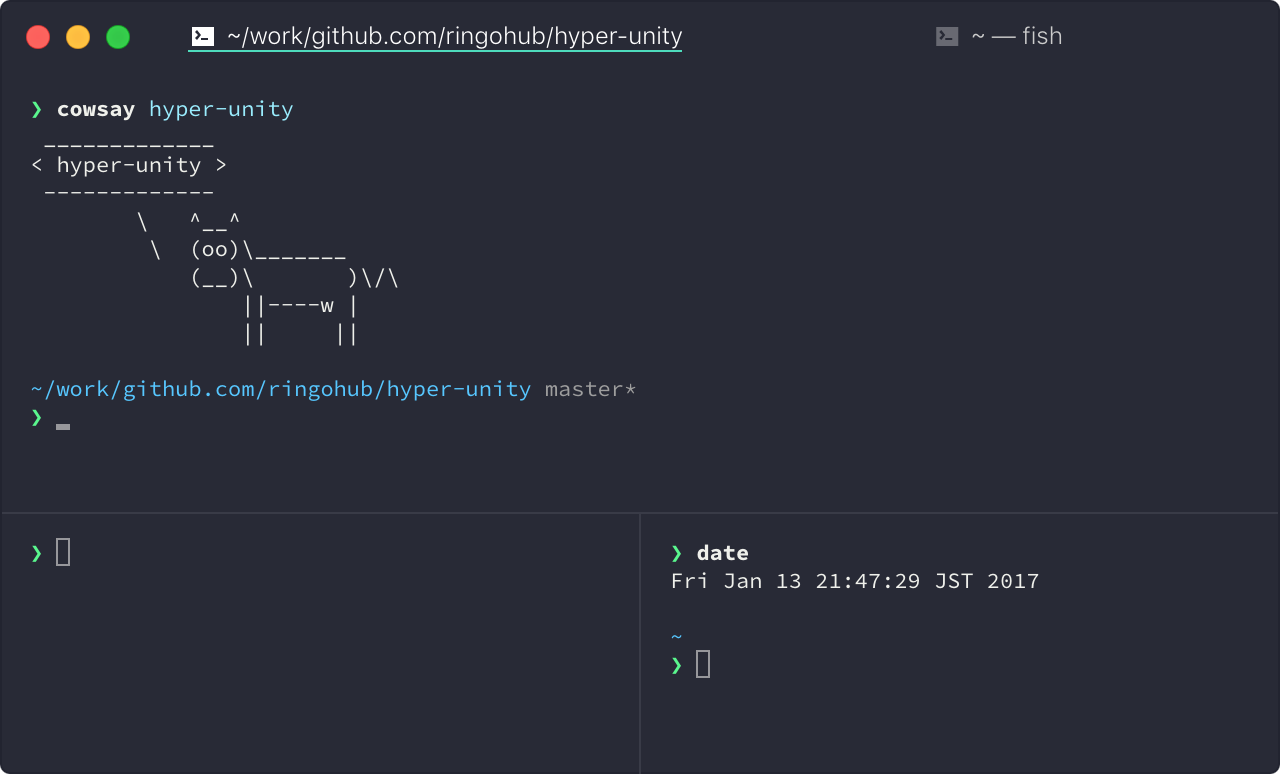Click the path '~/work/github.com/ringohub/hyper-unity' prompt line
Viewport: 1280px width, 774px height.
pyautogui.click(x=281, y=389)
